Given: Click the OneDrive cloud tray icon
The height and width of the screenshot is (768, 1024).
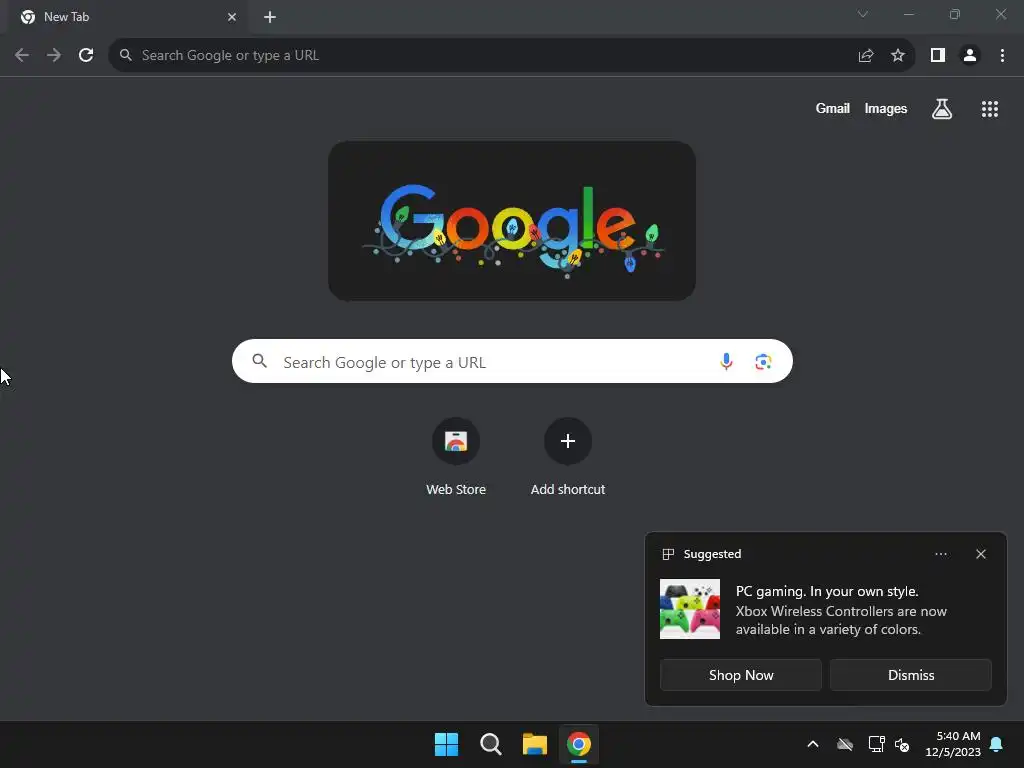Looking at the screenshot, I should pos(844,744).
